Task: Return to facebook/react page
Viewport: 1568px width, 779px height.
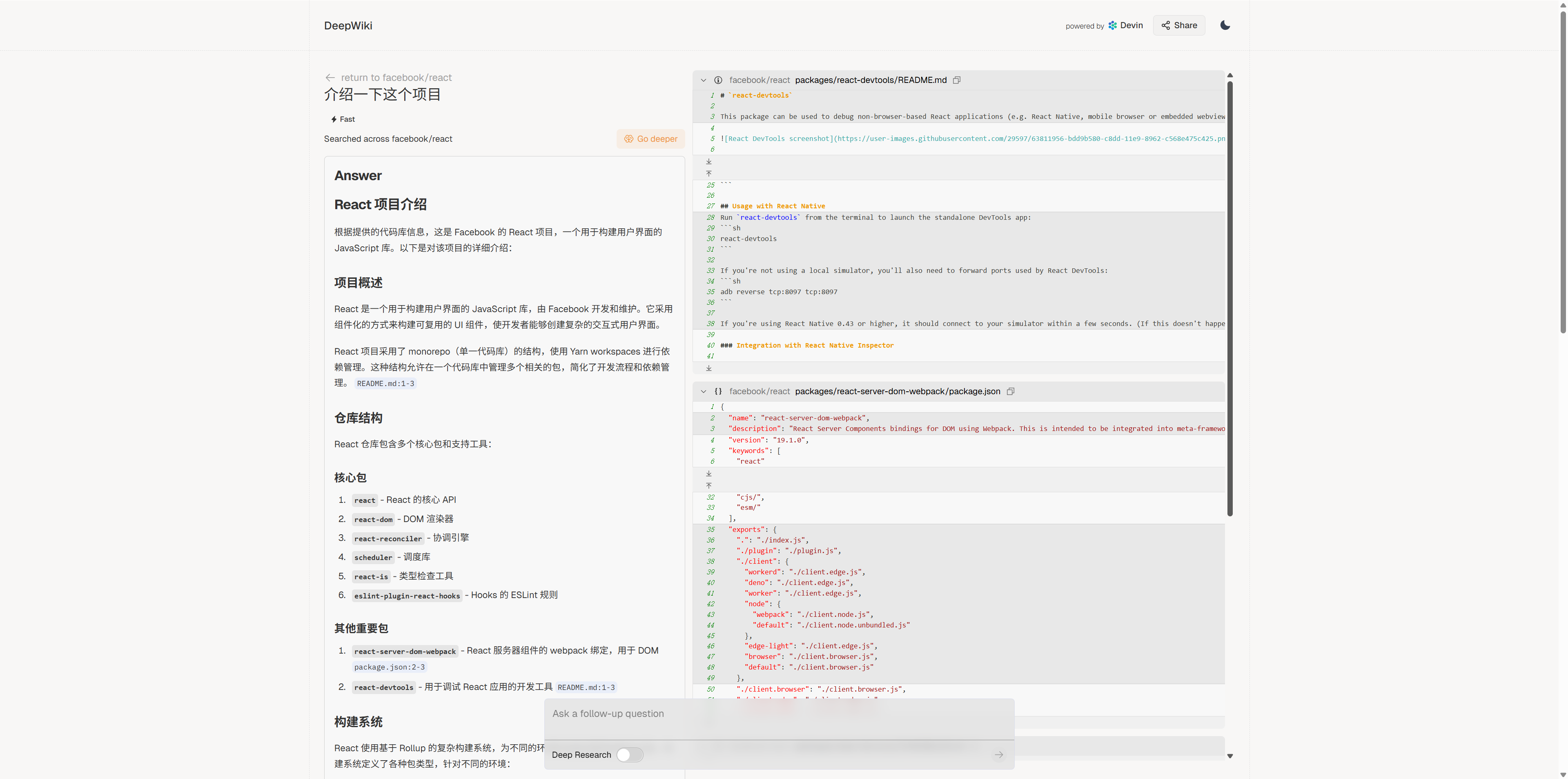Action: point(396,77)
